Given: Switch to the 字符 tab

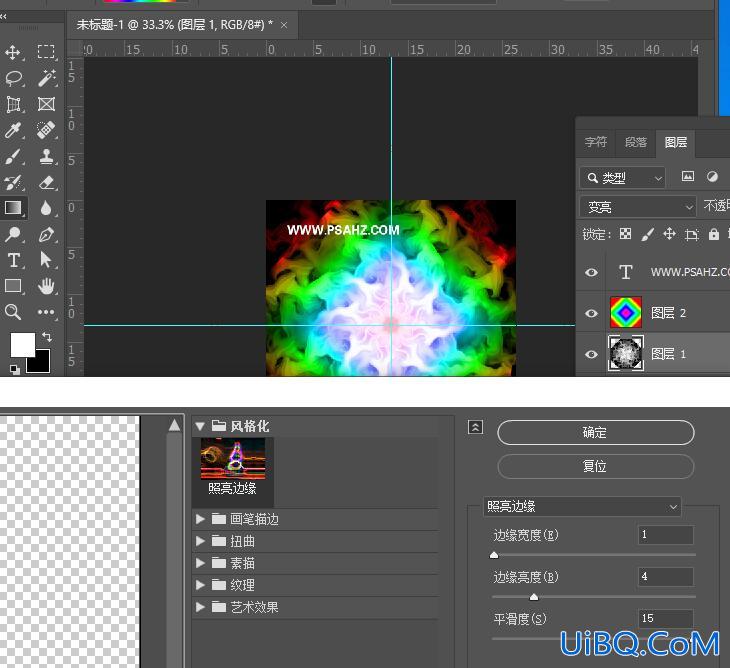Looking at the screenshot, I should click(596, 142).
